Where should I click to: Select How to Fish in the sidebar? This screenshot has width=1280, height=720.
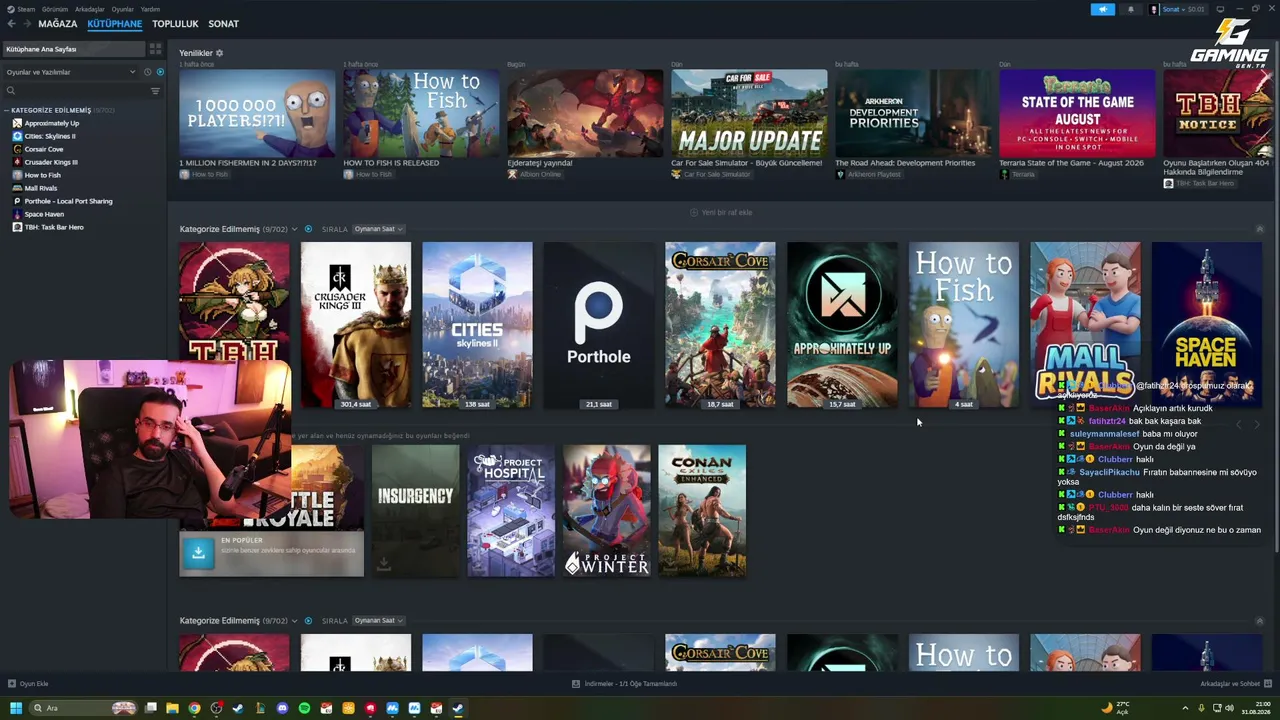(43, 175)
